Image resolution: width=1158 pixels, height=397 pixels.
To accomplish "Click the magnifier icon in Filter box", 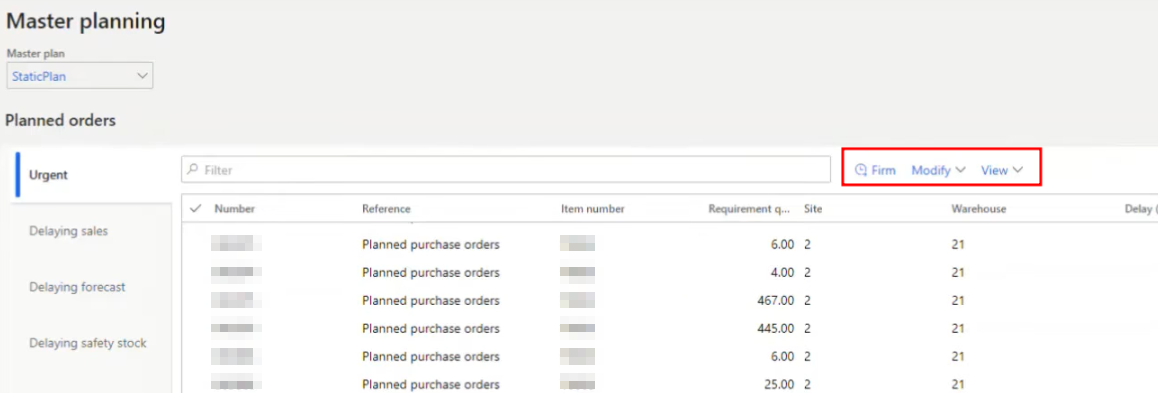I will coord(193,169).
